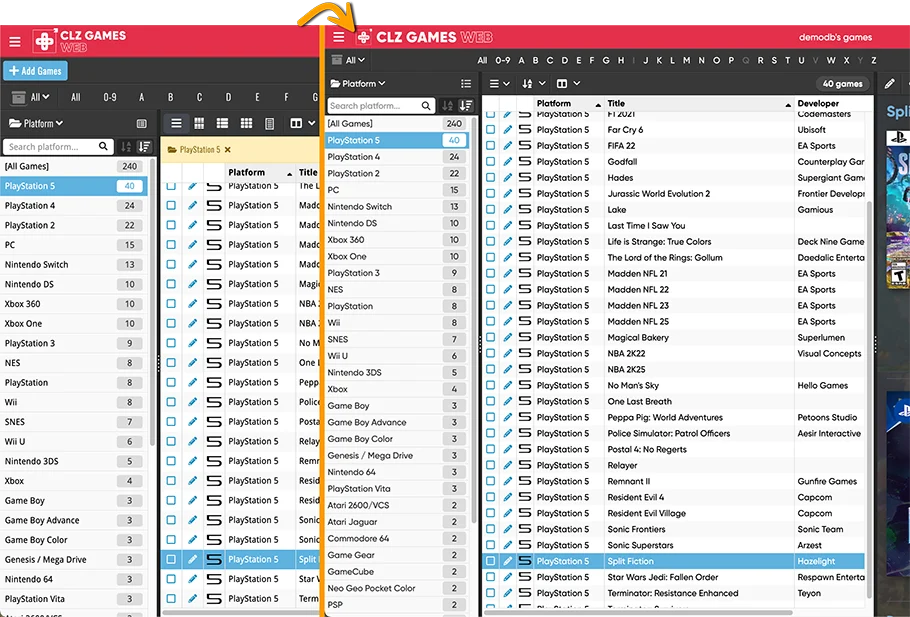Click the PS5 logo in the No Man's Sky row
The height and width of the screenshot is (617, 910).
click(x=525, y=385)
